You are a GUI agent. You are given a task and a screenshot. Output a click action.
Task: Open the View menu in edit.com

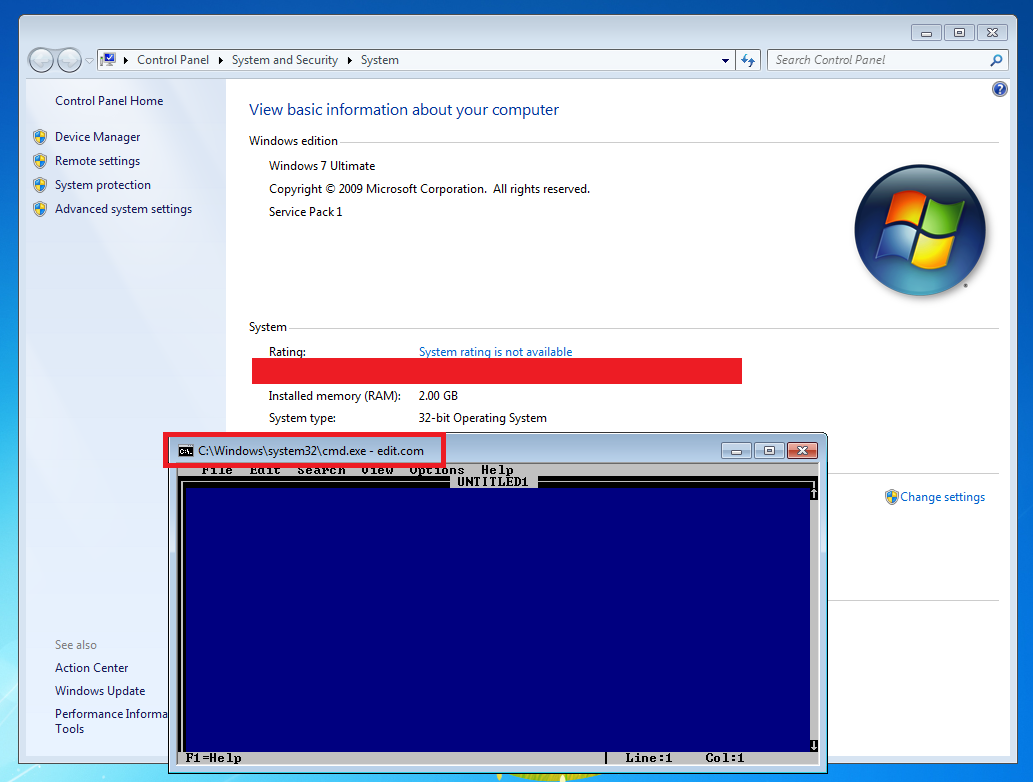pyautogui.click(x=377, y=470)
